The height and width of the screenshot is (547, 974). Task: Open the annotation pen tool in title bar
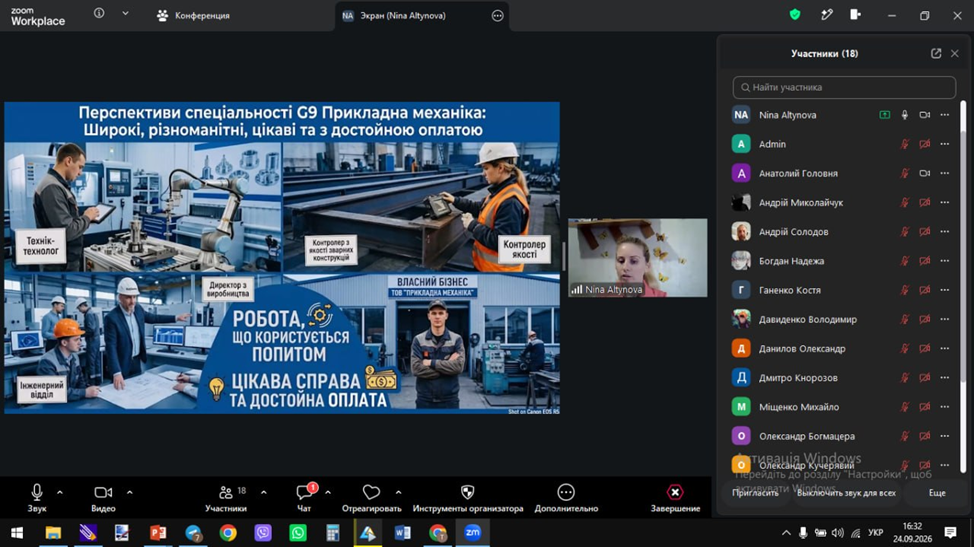point(826,14)
